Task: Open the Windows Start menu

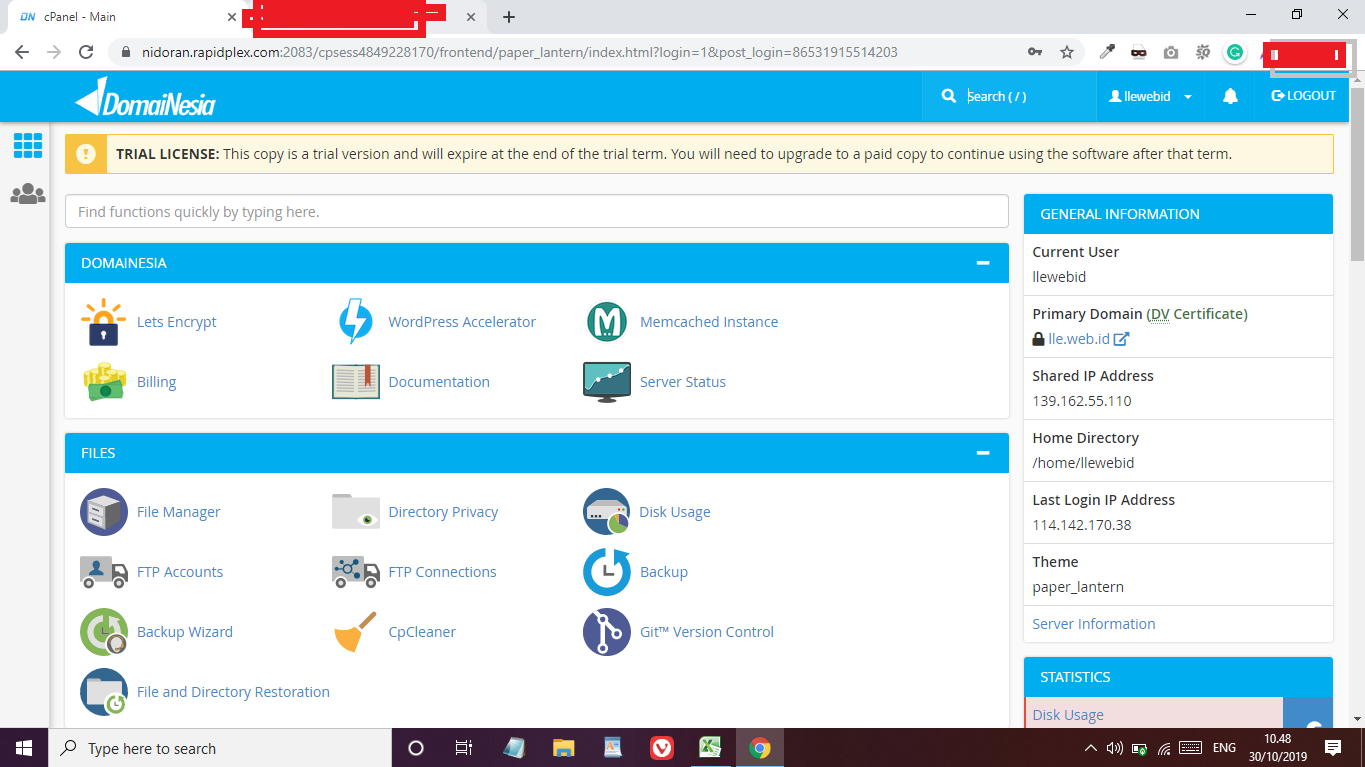Action: pyautogui.click(x=24, y=748)
